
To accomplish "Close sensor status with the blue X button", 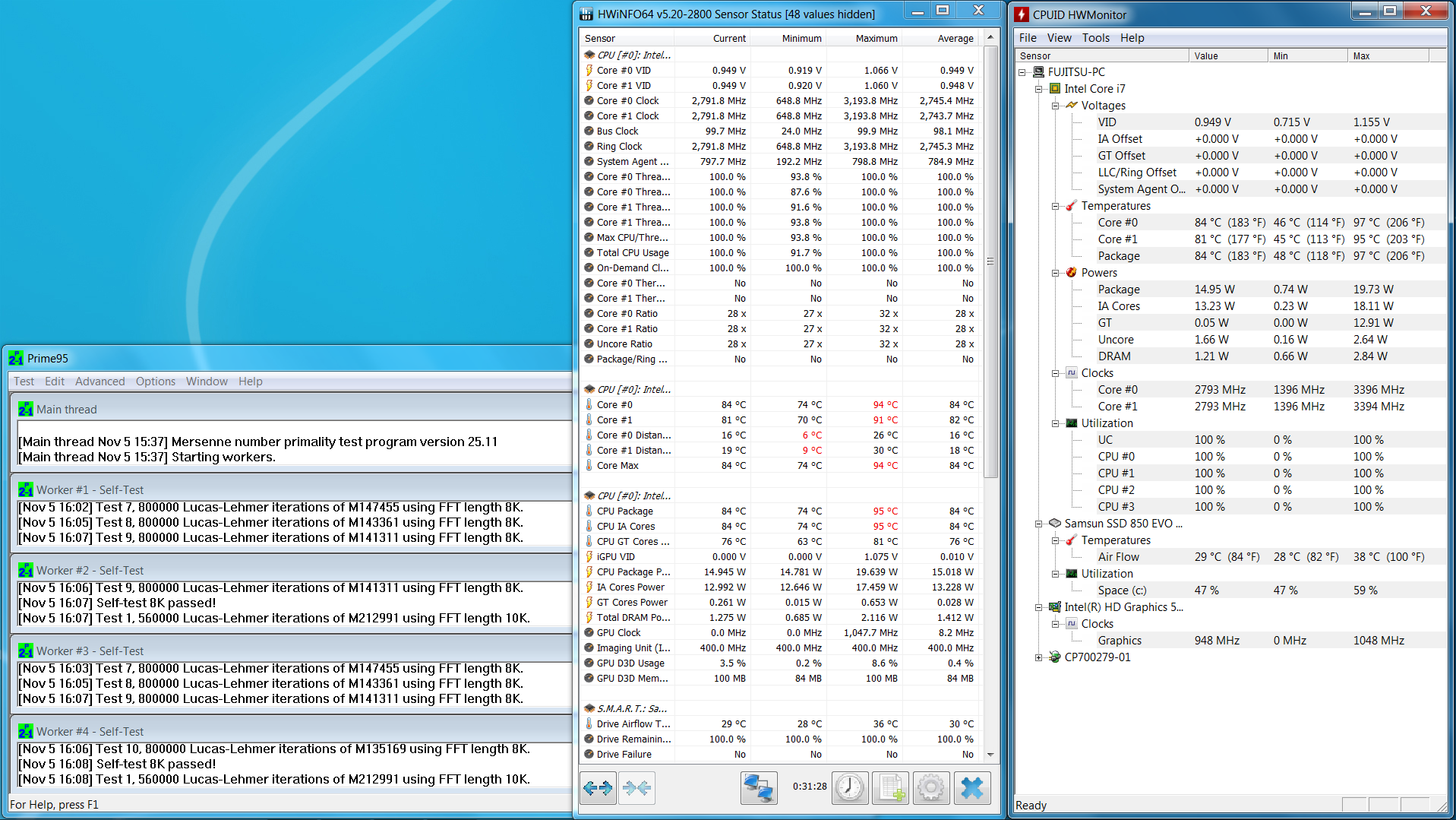I will (972, 788).
